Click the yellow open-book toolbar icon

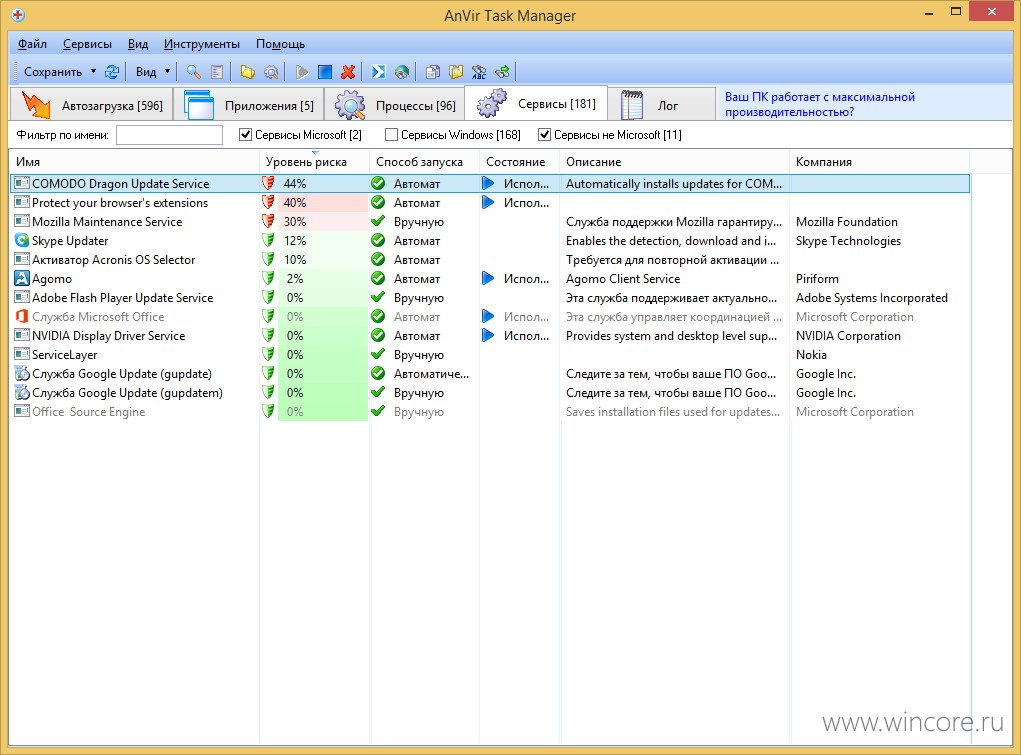(456, 72)
